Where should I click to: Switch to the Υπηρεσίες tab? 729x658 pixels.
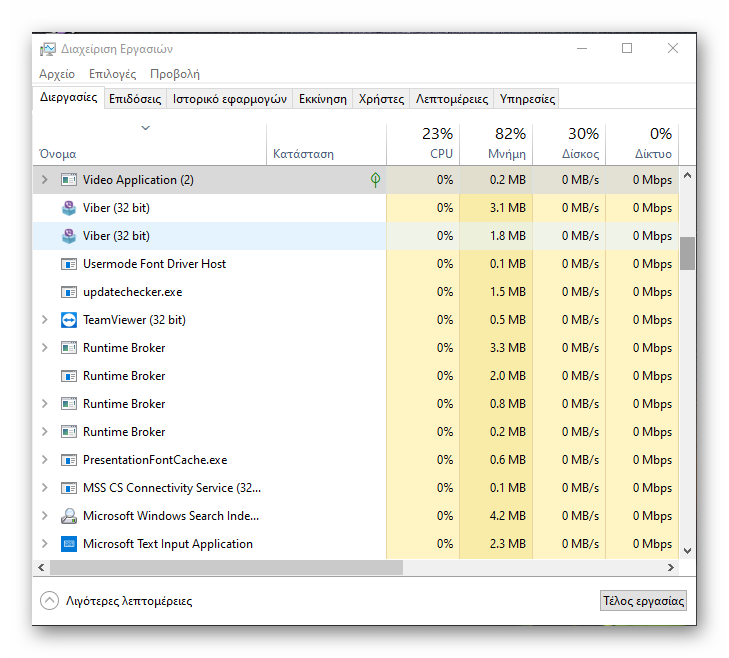527,99
